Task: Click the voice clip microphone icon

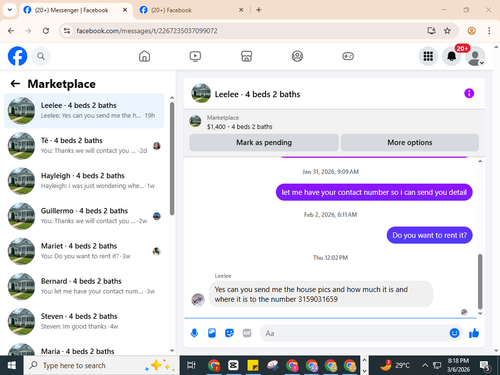Action: 194,333
